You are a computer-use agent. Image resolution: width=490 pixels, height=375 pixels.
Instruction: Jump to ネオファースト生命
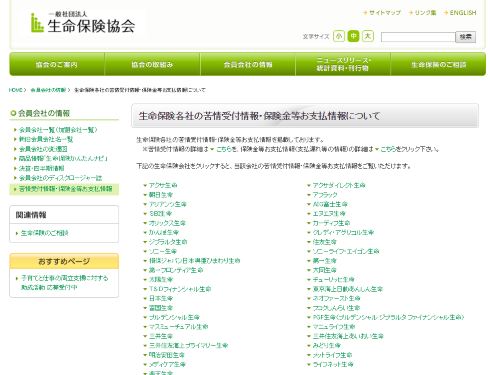tap(336, 298)
